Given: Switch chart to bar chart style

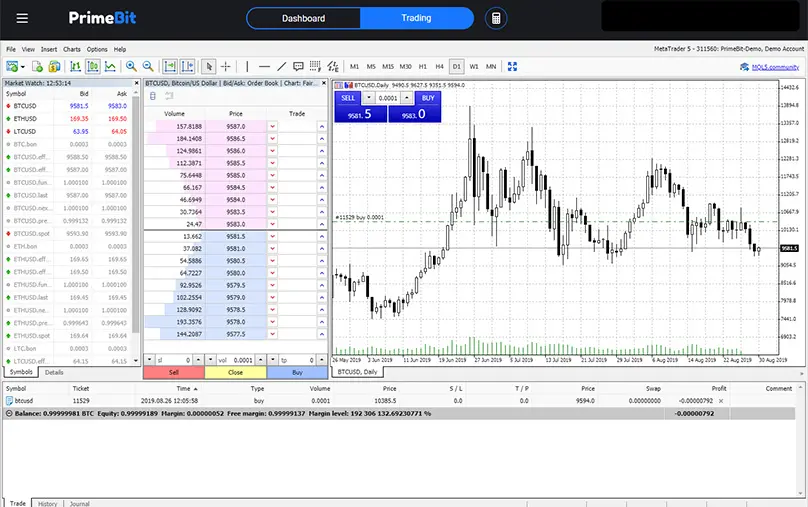Looking at the screenshot, I should point(75,66).
